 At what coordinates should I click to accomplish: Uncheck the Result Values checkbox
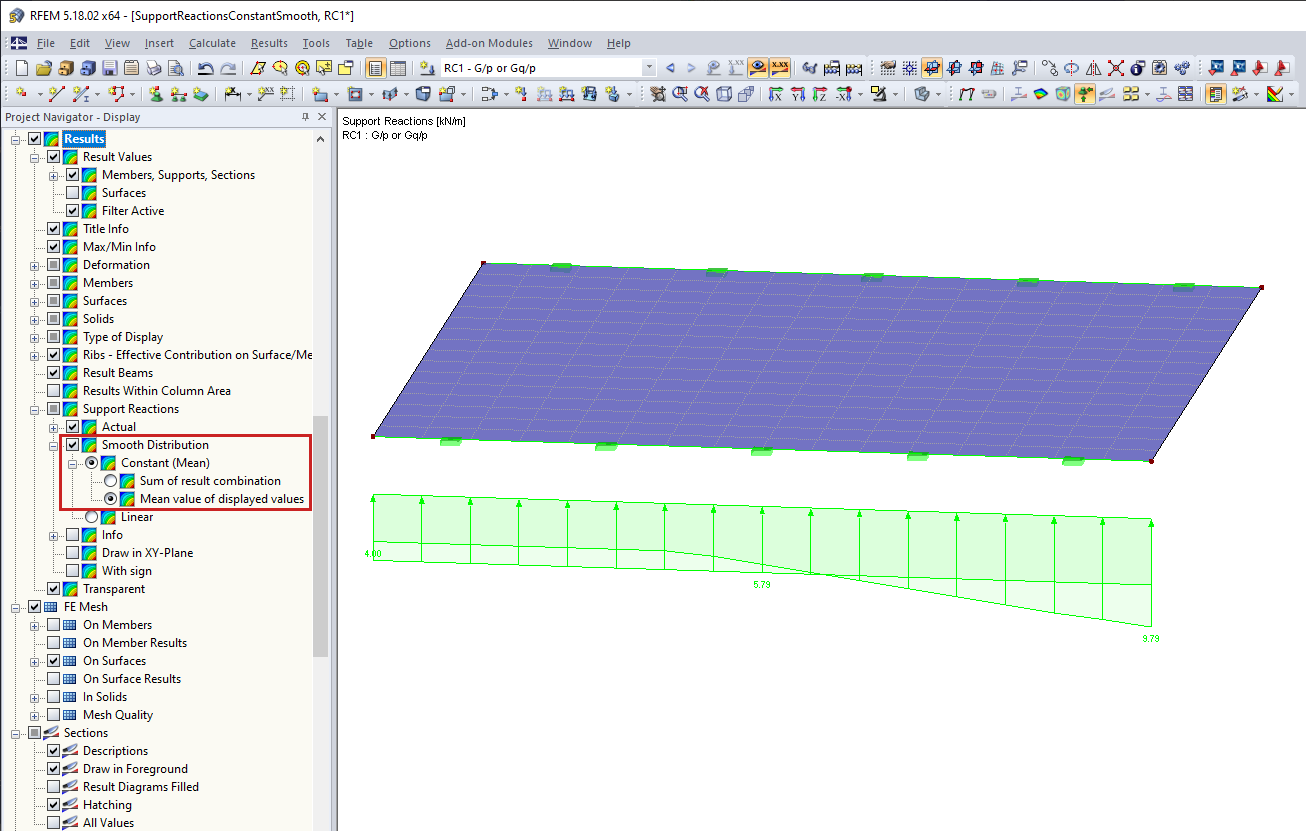[54, 157]
